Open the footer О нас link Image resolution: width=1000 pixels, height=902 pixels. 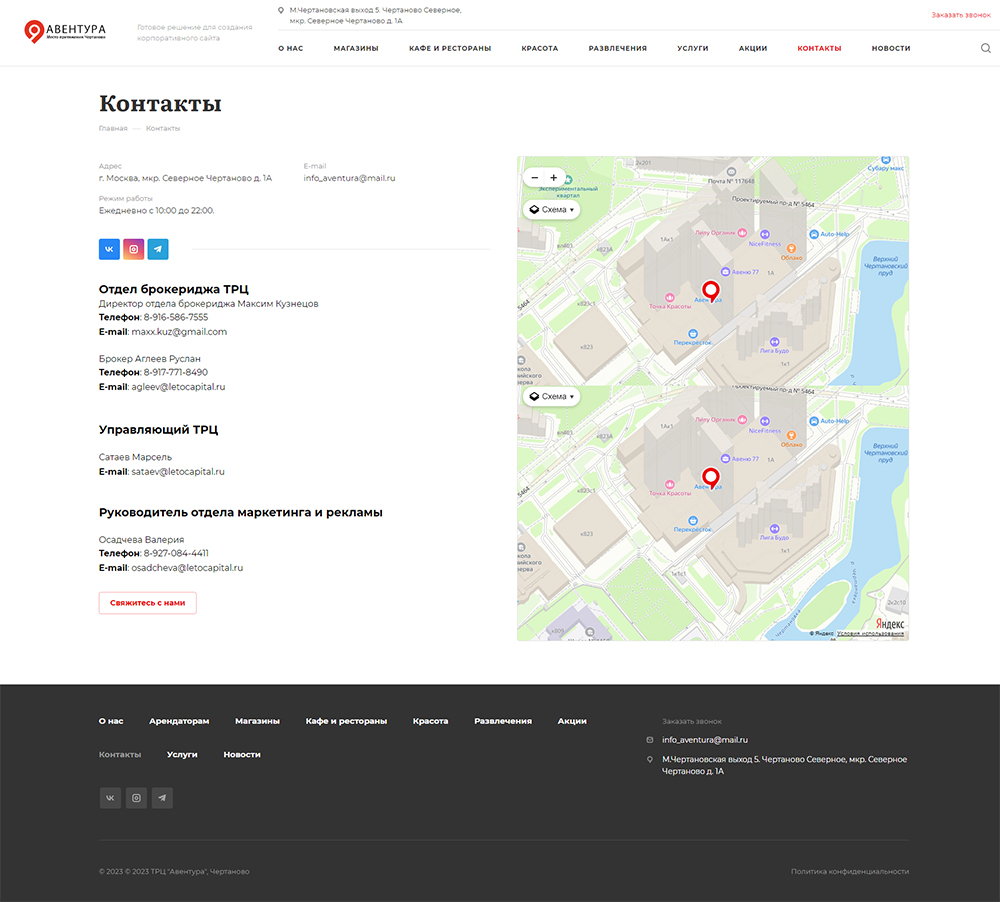(111, 721)
